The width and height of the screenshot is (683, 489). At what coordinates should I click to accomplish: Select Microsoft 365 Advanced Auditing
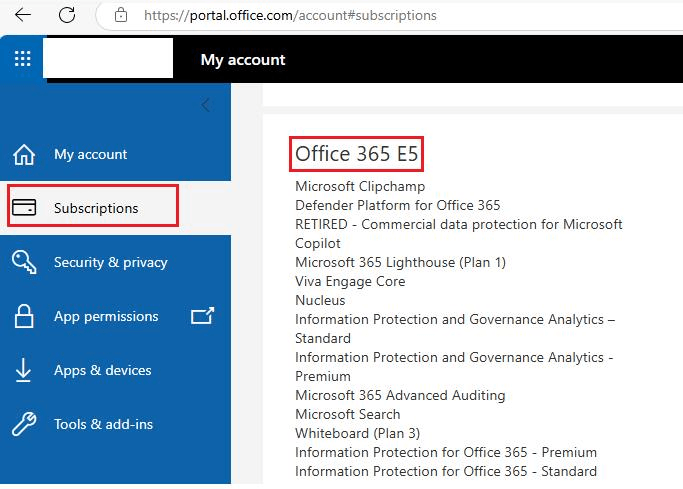pyautogui.click(x=400, y=395)
